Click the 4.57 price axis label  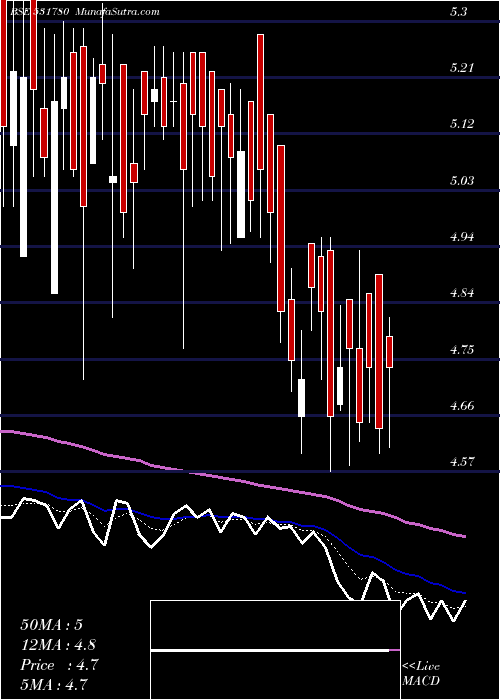coord(462,462)
